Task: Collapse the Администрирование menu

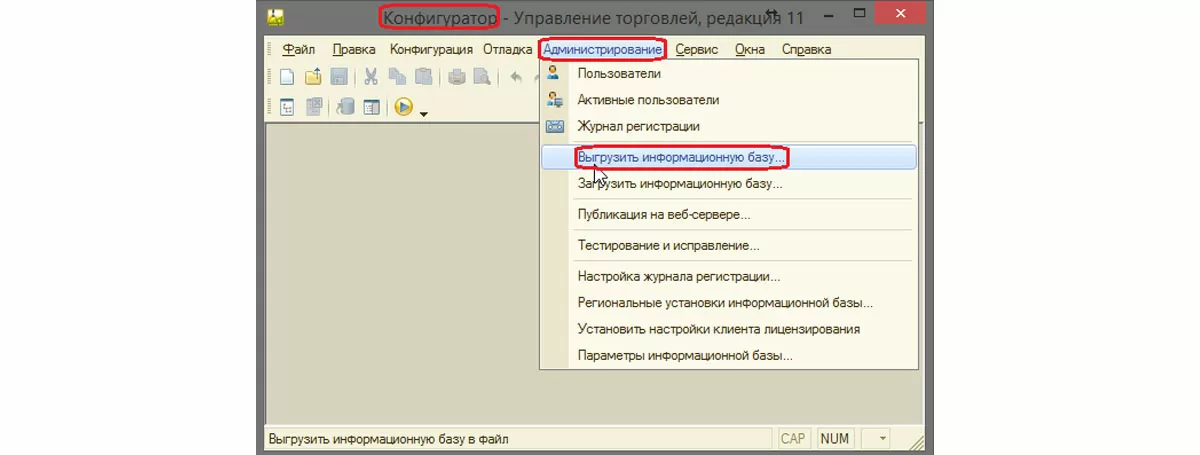Action: pyautogui.click(x=603, y=49)
